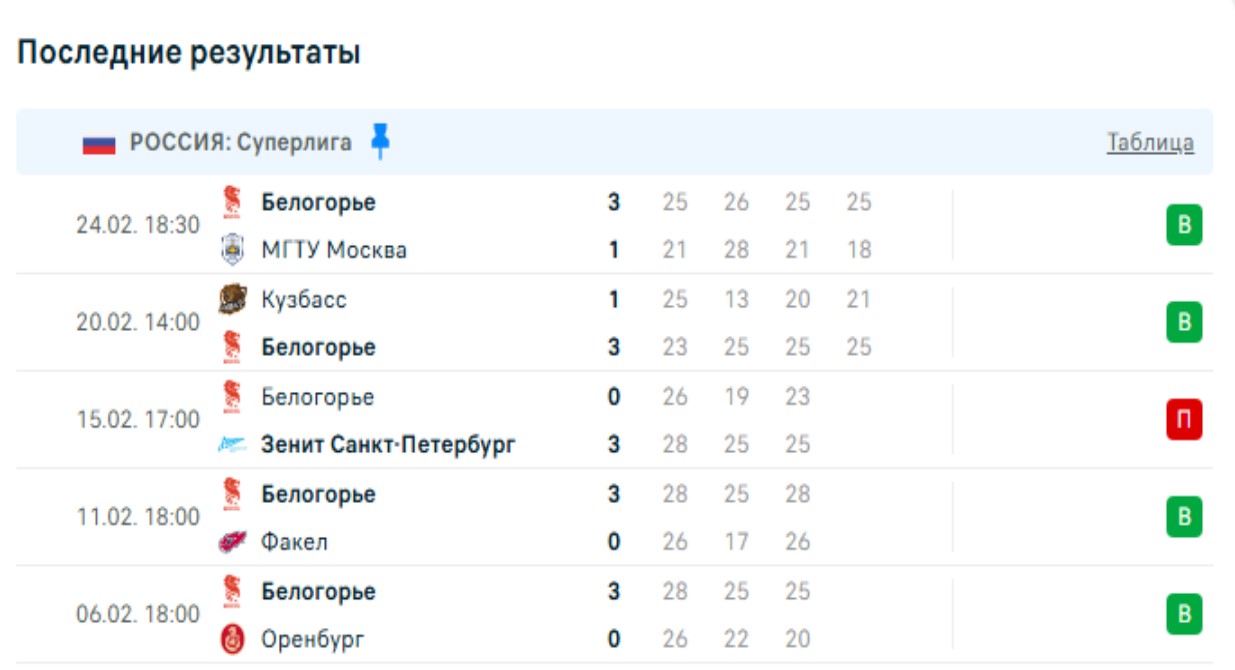Image resolution: width=1235 pixels, height=670 pixels.
Task: Click the Russian flag icon
Action: click(x=99, y=144)
